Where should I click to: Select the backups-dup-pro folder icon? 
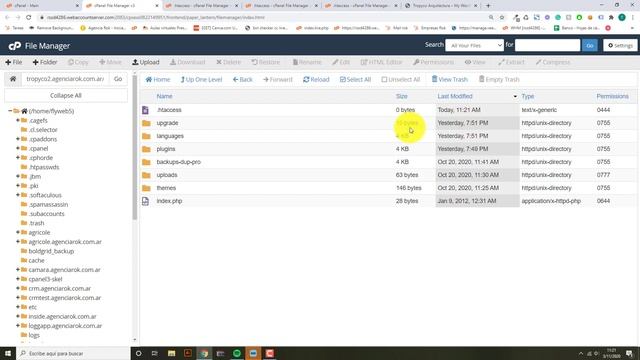pyautogui.click(x=146, y=162)
